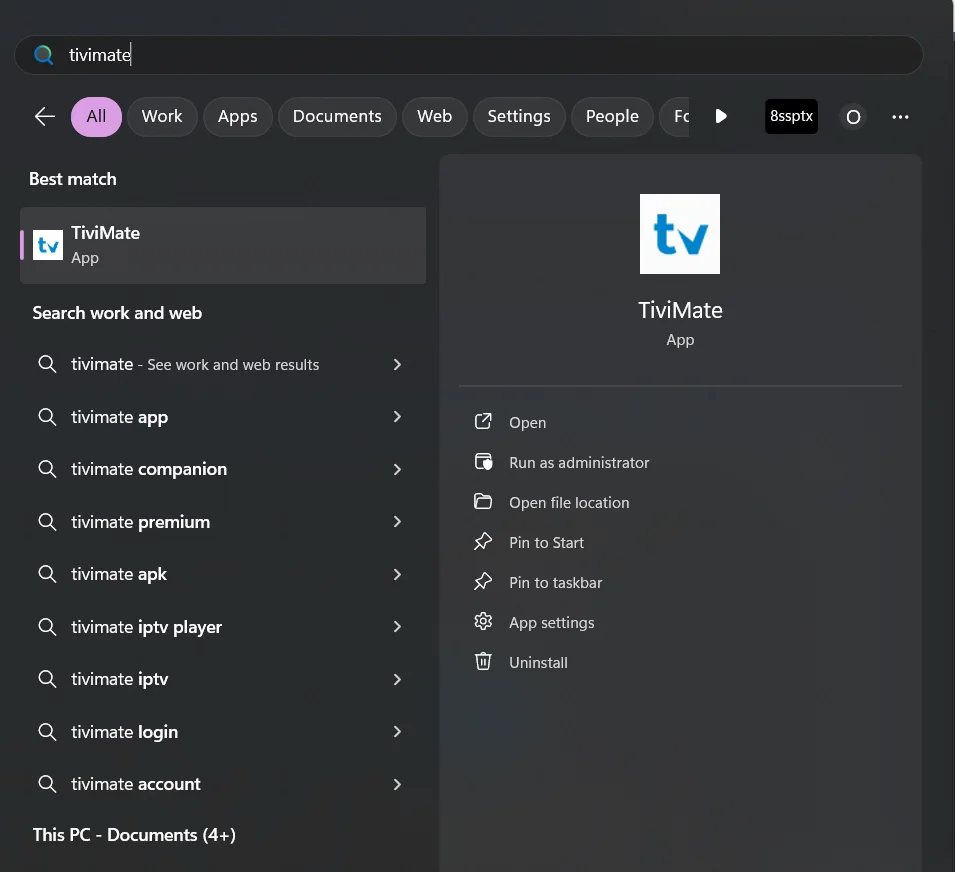
Task: Click 'This PC - Documents (4+)' heading
Action: [134, 835]
